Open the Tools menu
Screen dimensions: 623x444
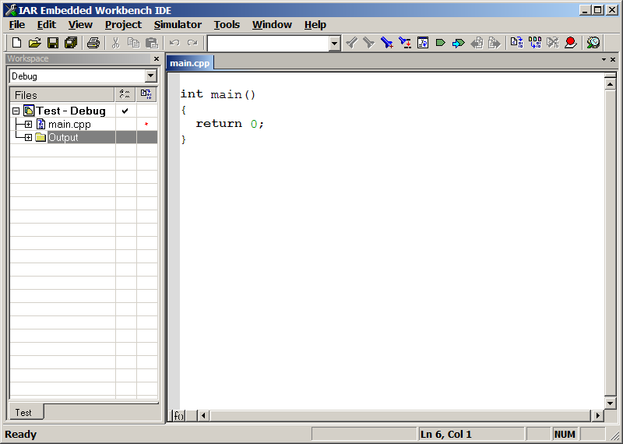227,25
